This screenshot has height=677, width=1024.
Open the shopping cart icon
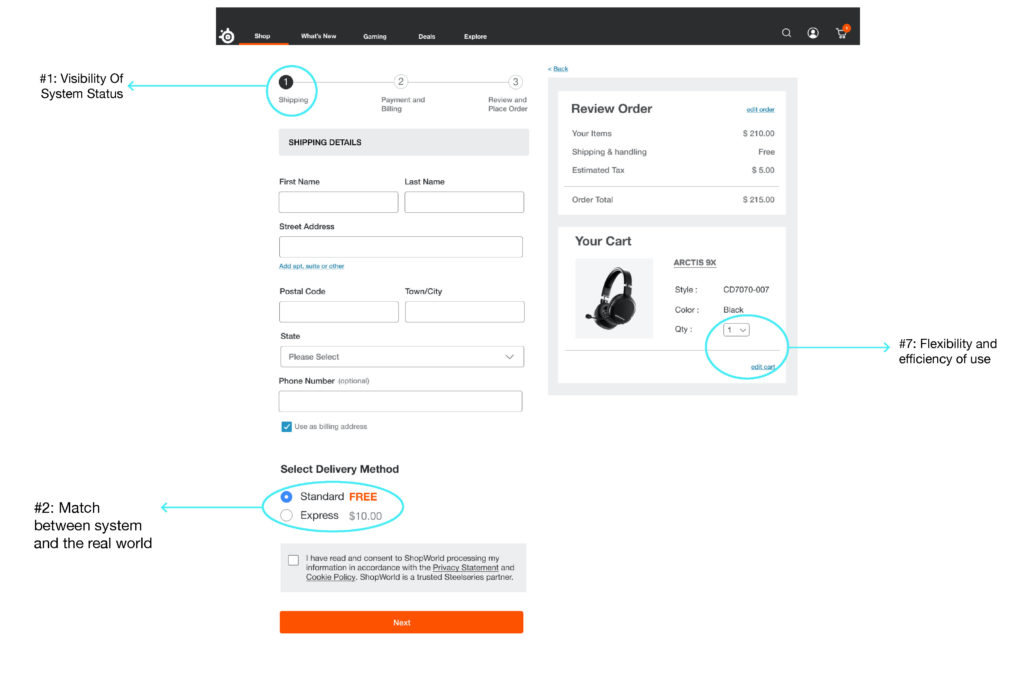coord(841,33)
